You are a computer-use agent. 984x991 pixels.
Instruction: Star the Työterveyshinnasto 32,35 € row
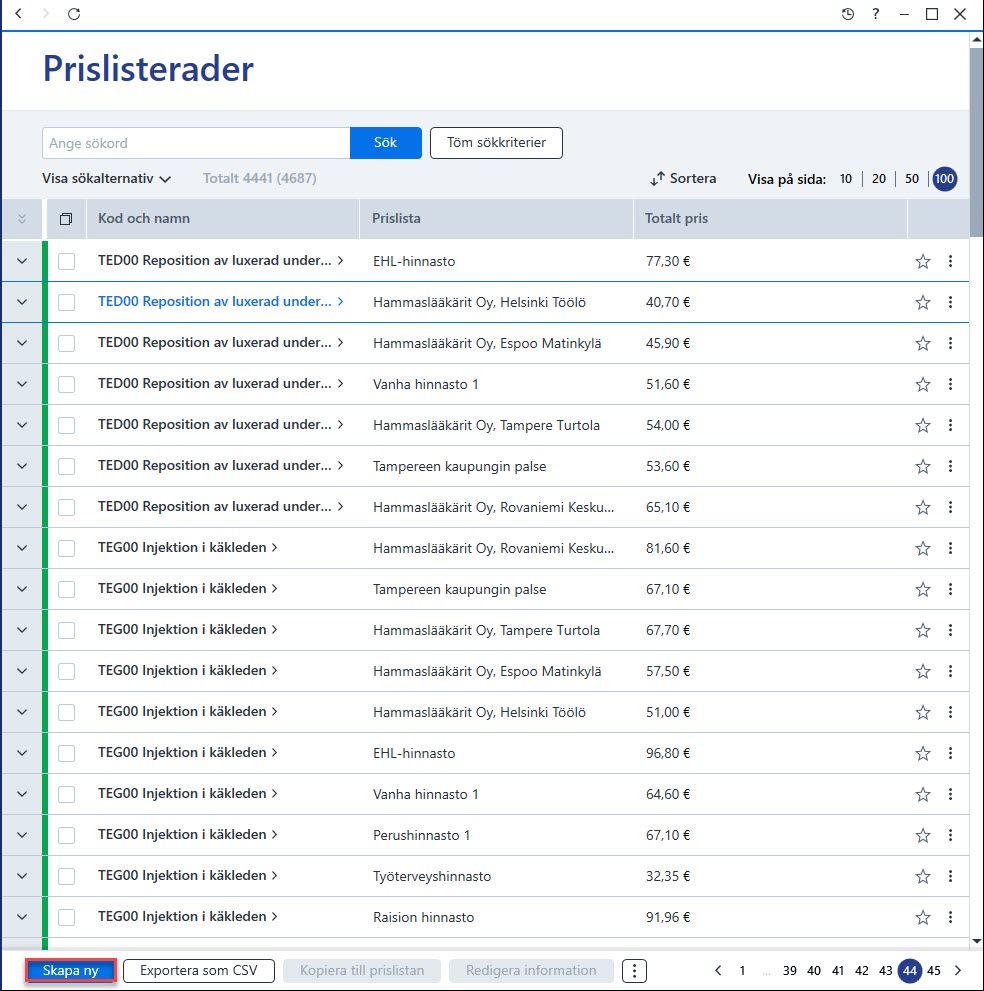click(923, 876)
